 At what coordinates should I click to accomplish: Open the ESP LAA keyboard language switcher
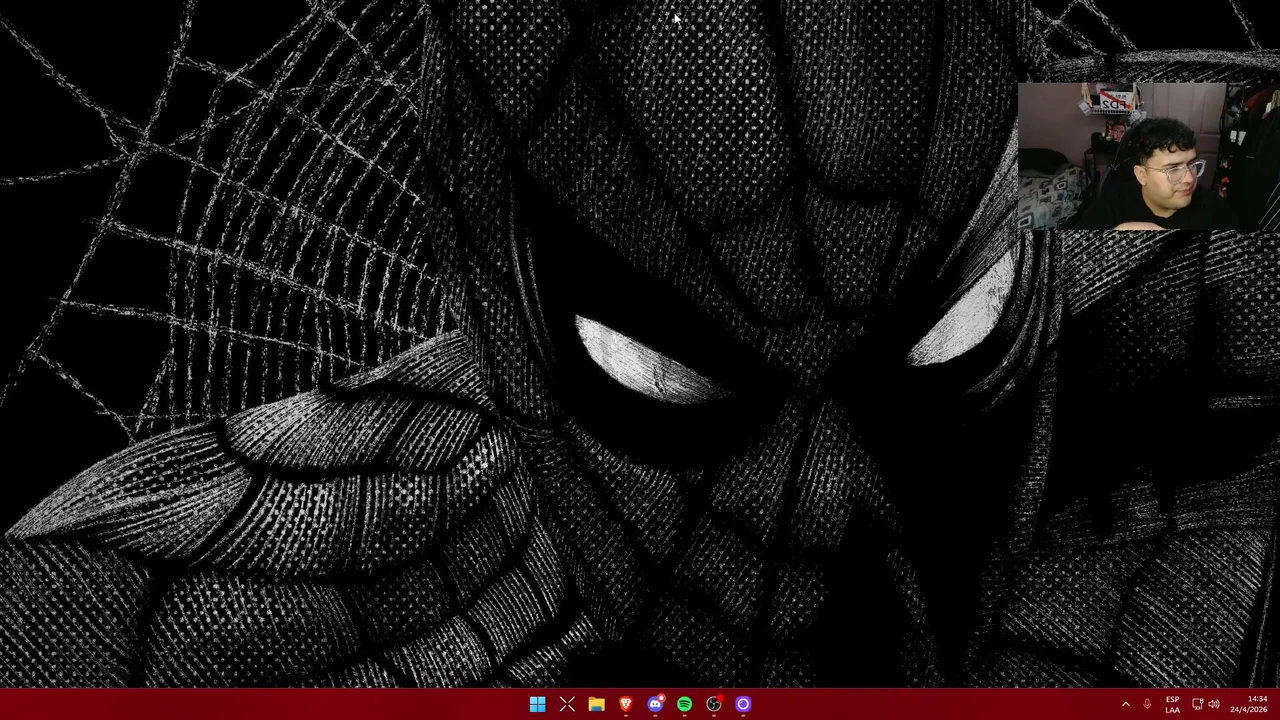tap(1172, 704)
